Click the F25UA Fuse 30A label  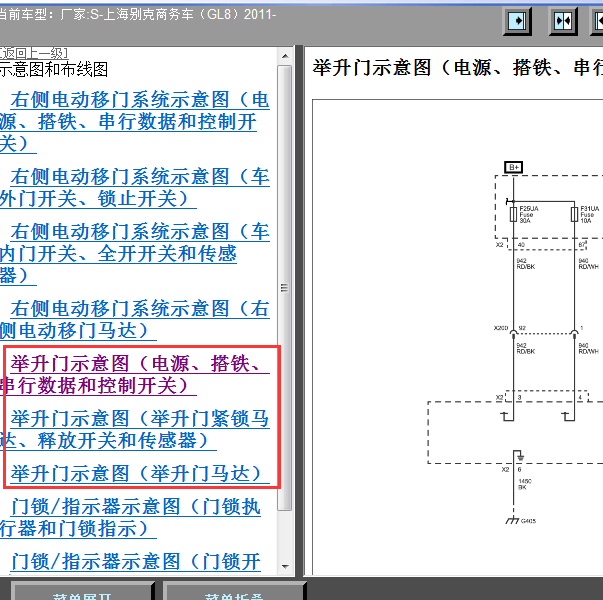tap(529, 215)
